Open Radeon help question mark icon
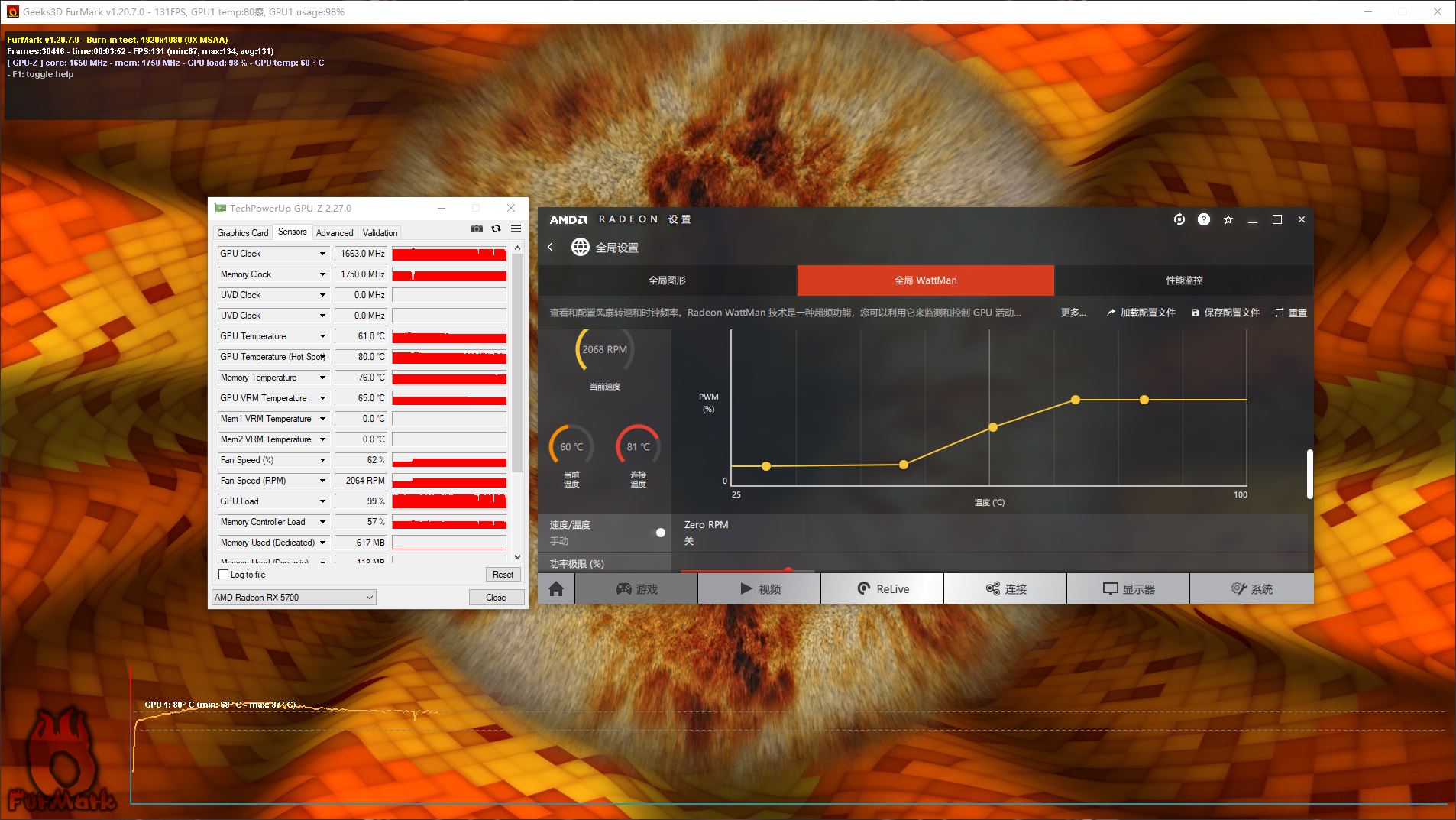1456x820 pixels. [x=1204, y=219]
